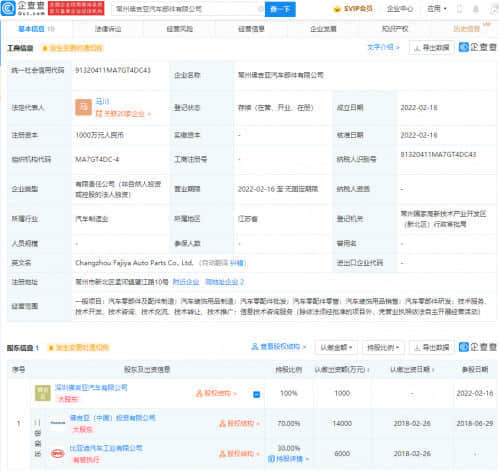This screenshot has width=499, height=471.
Task: Expand 股权结构 for the 100% shareholder
Action: tap(216, 393)
